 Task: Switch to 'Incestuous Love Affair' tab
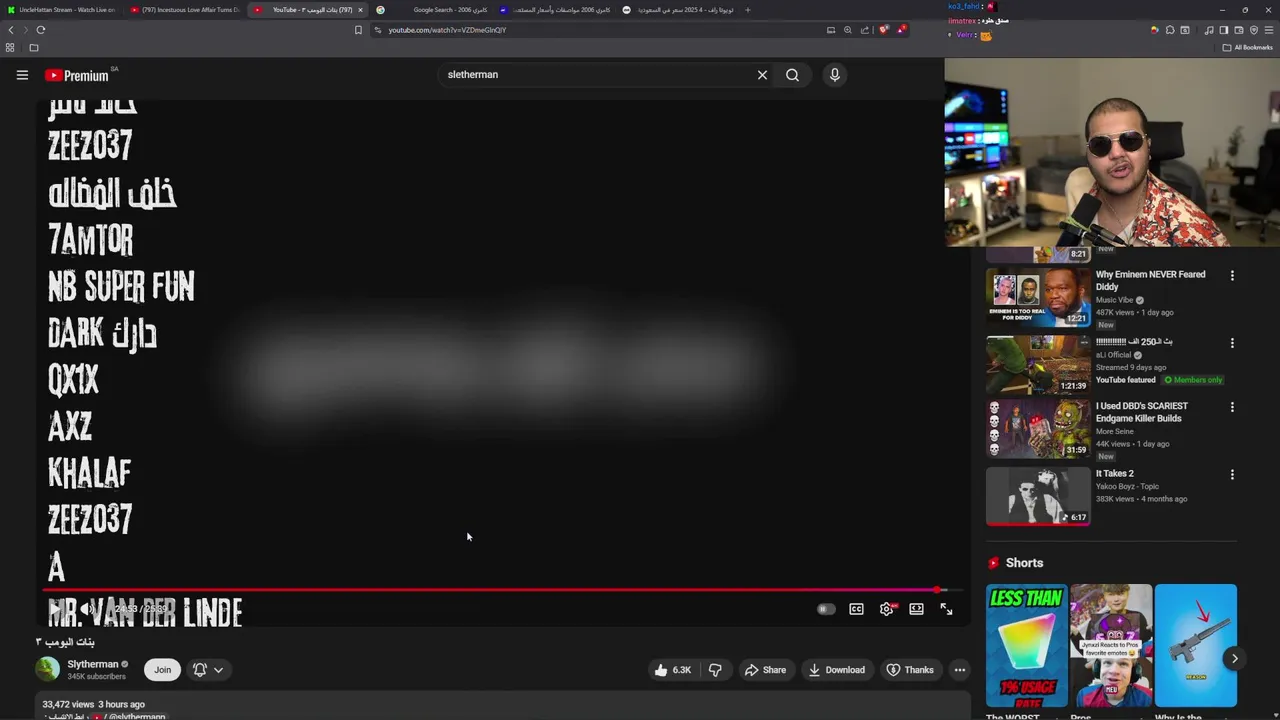tap(186, 10)
